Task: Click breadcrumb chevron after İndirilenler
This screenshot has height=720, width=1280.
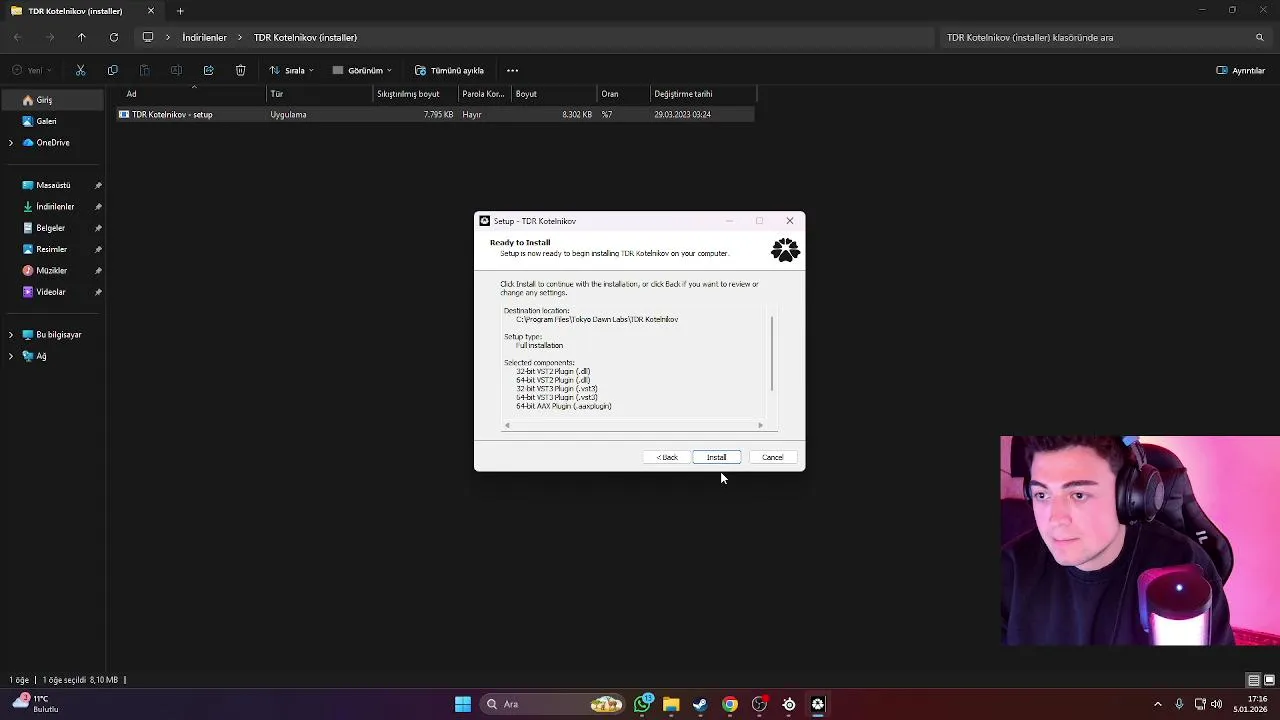Action: (x=240, y=37)
